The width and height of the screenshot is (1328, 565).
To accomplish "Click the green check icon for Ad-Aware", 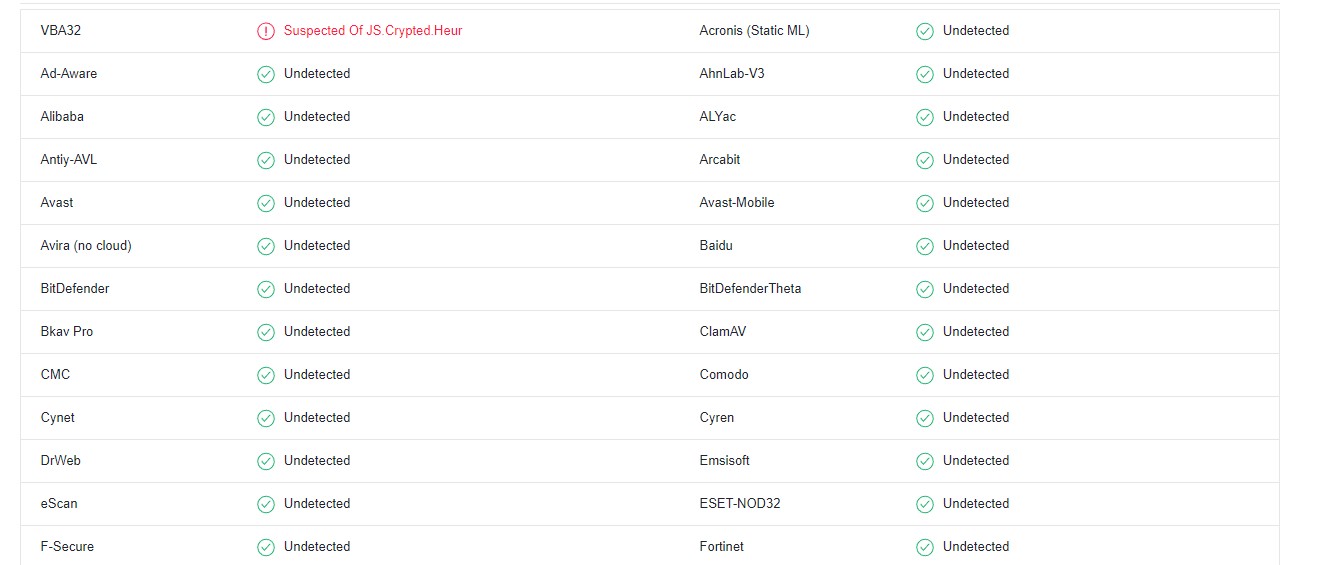I will tap(266, 74).
